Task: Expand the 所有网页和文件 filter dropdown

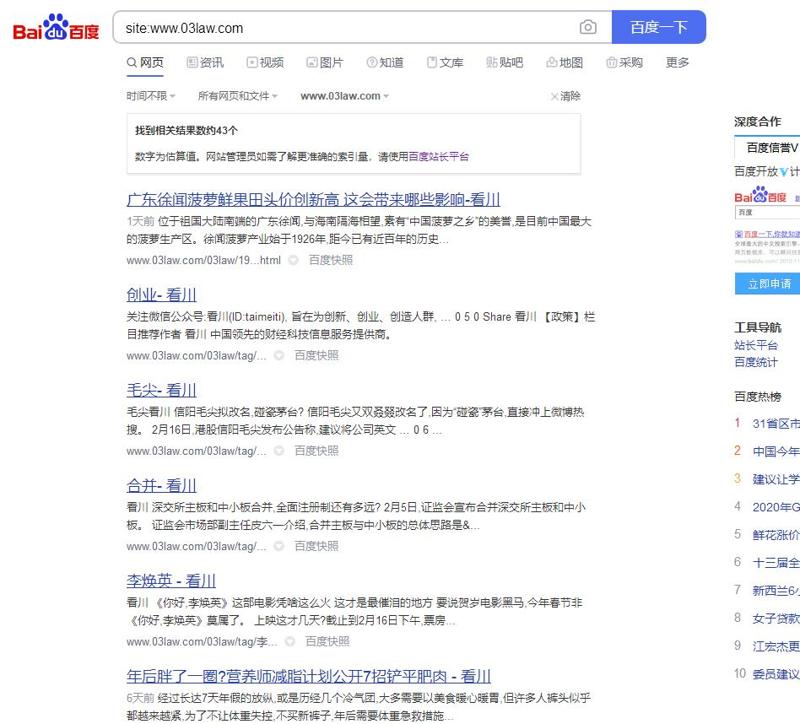Action: [238, 96]
